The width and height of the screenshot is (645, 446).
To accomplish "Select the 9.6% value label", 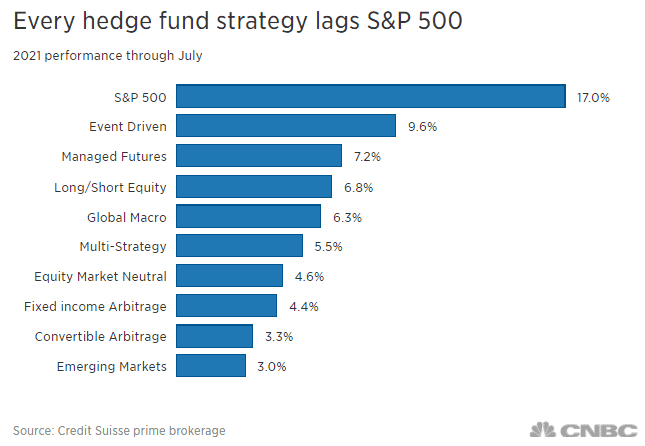I will (x=423, y=127).
